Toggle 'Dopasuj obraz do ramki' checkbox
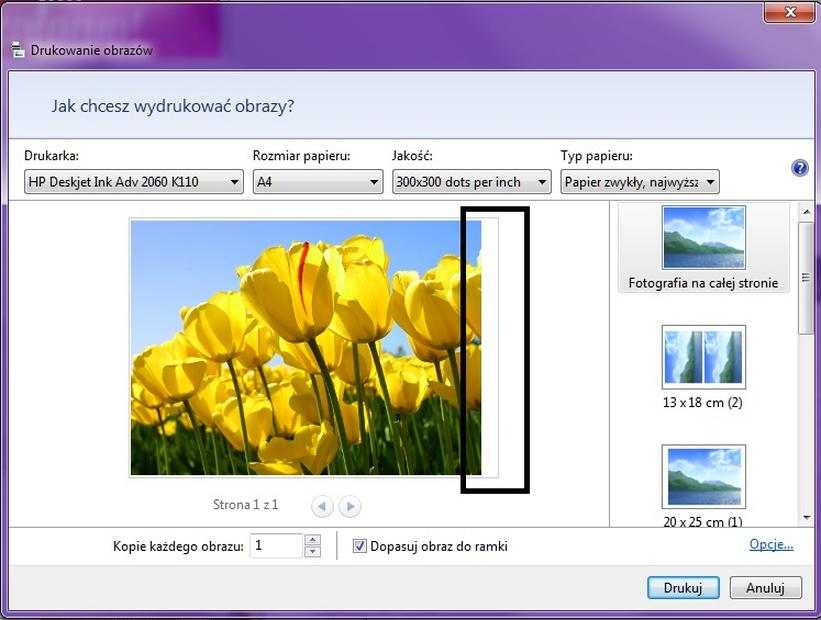The image size is (821, 620). (359, 546)
